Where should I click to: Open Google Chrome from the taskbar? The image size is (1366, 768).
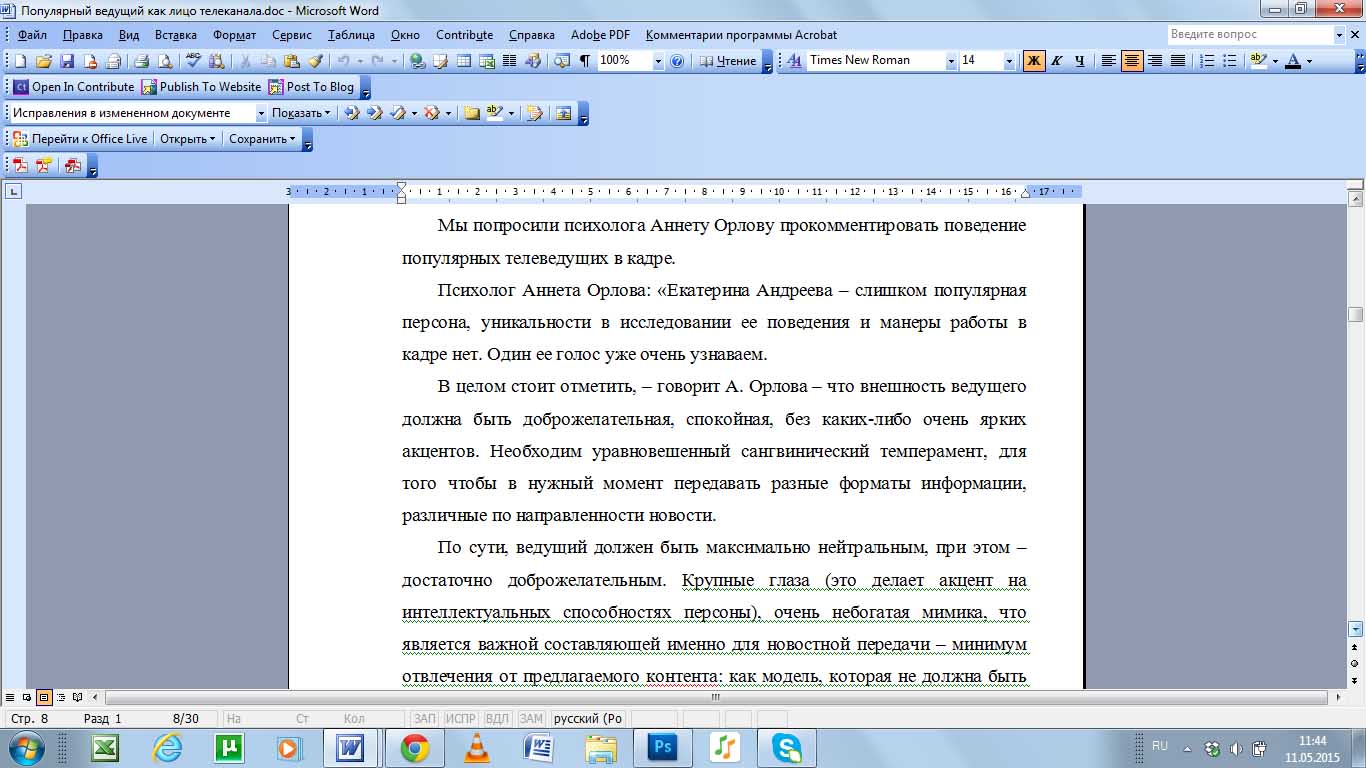pos(415,747)
